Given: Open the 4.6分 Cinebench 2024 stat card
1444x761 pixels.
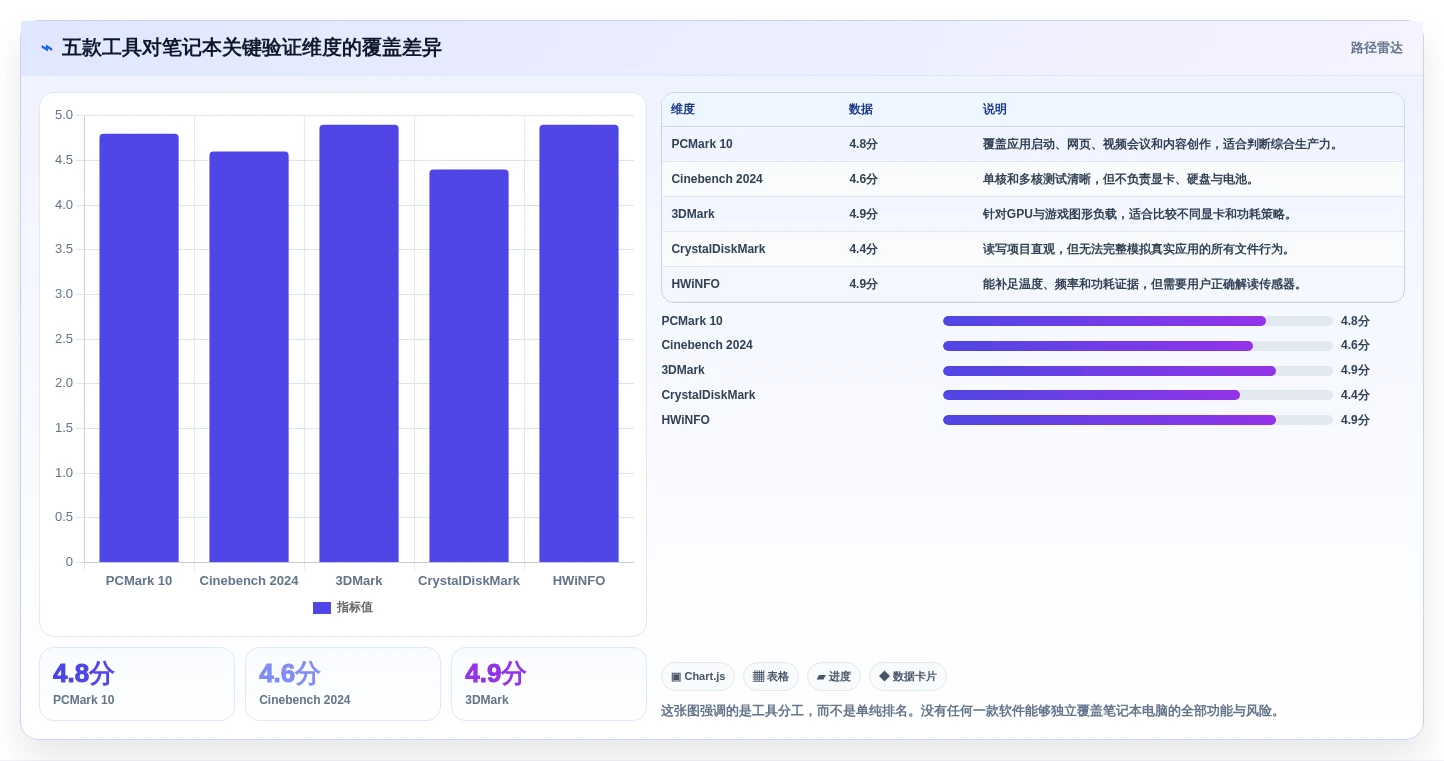Looking at the screenshot, I should [343, 684].
